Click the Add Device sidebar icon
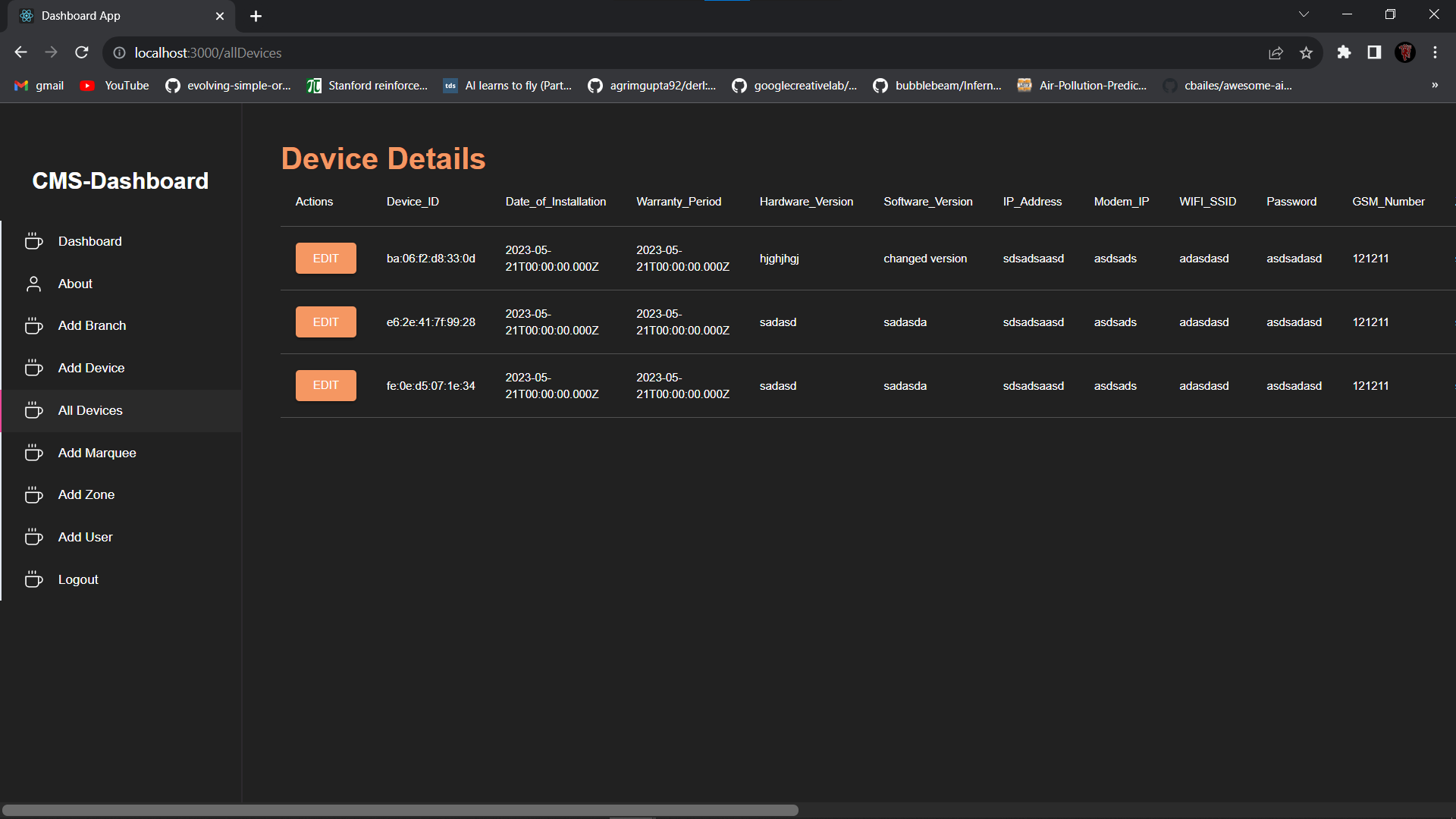This screenshot has height=819, width=1456. point(33,368)
